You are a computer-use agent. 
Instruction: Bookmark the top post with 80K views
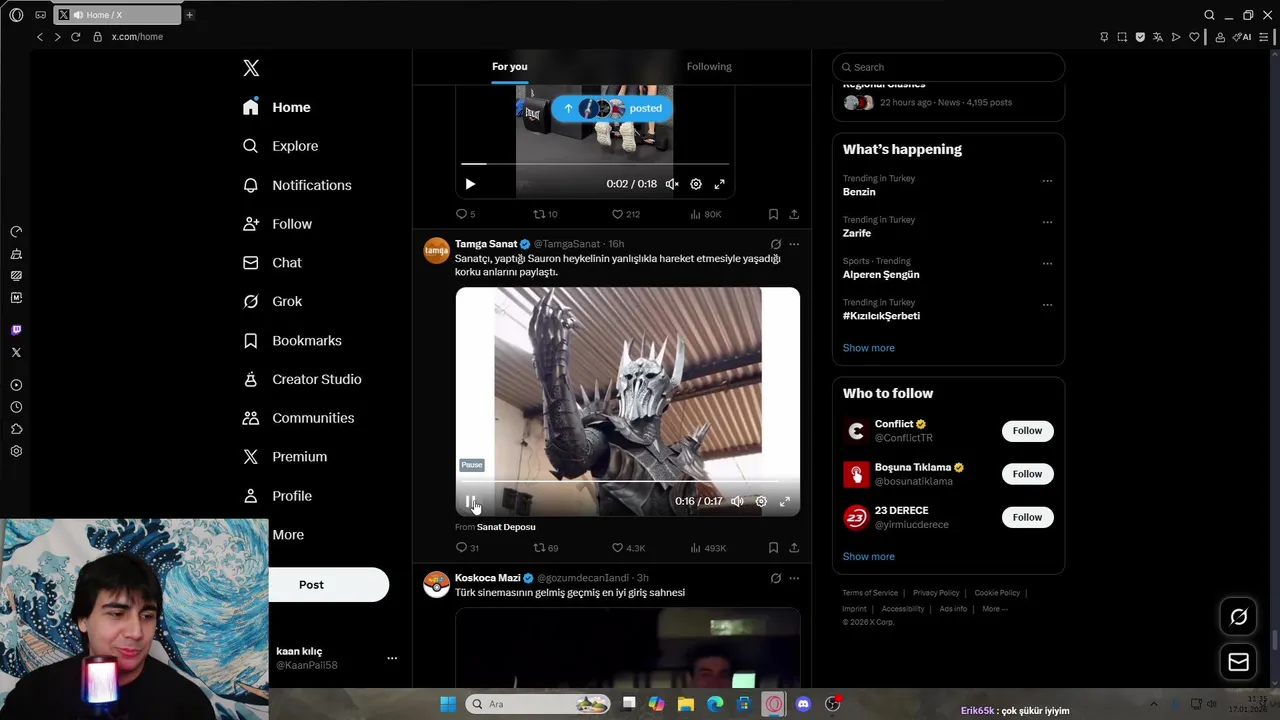773,214
